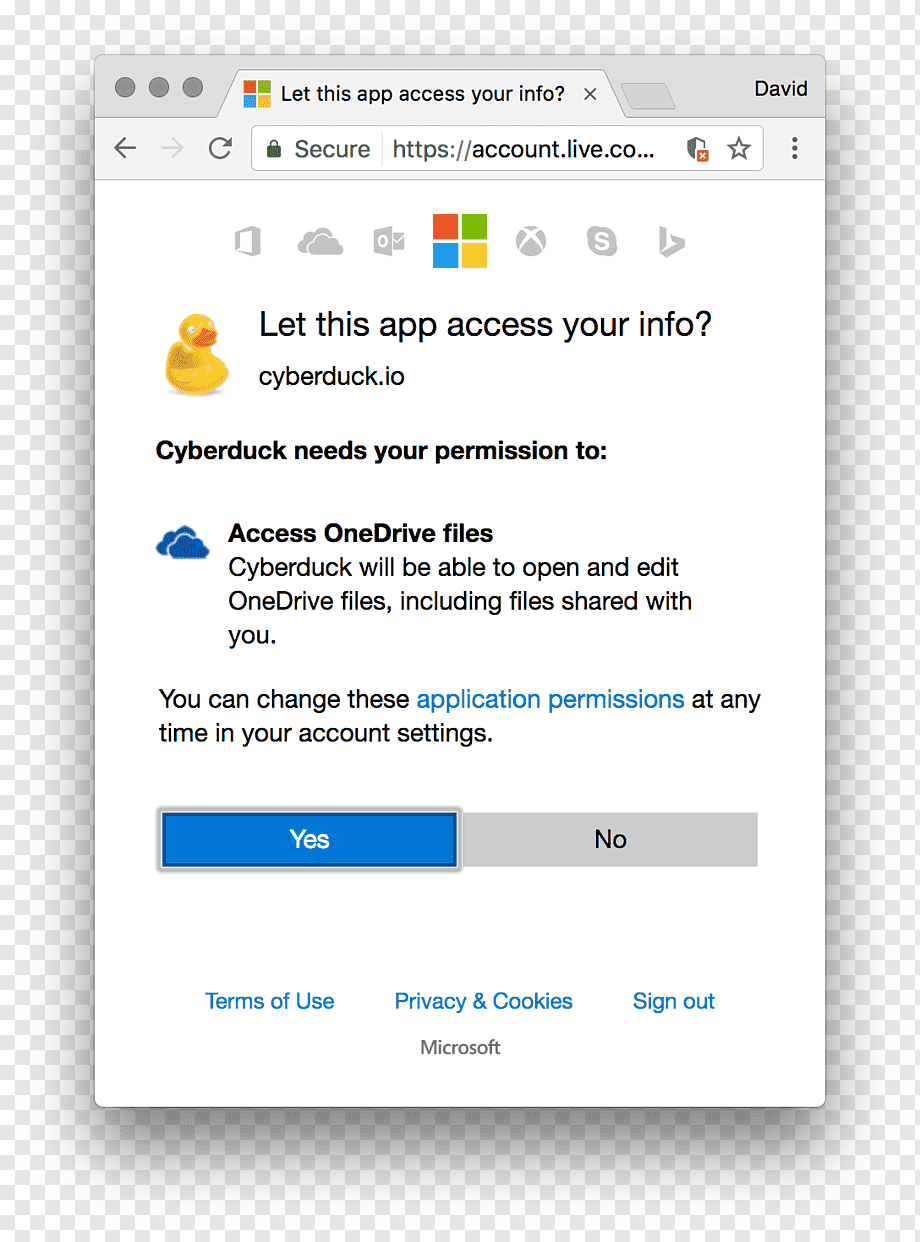Viewport: 920px width, 1242px height.
Task: Click the Office icon in Microsoft header
Action: (x=248, y=242)
